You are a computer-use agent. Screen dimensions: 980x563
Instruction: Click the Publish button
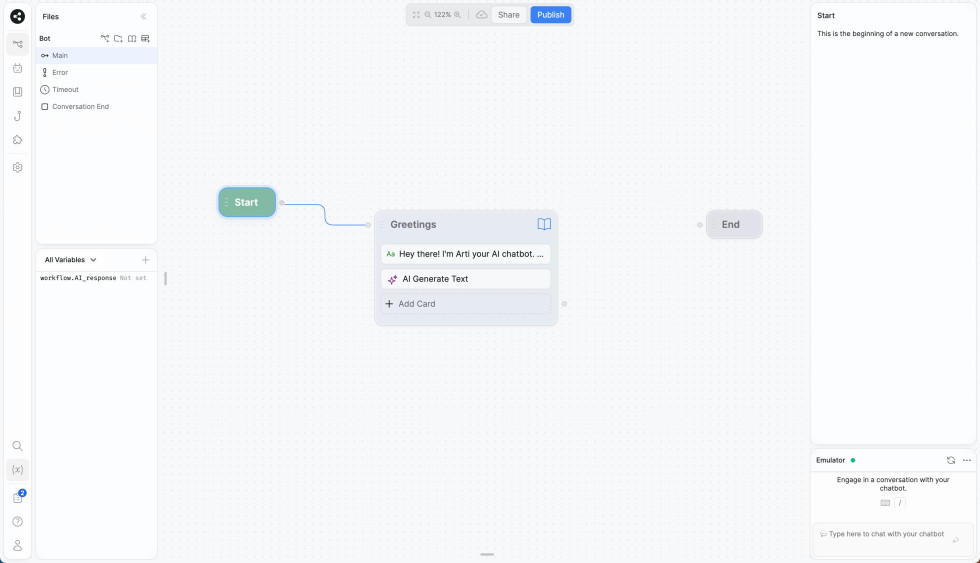pos(550,15)
